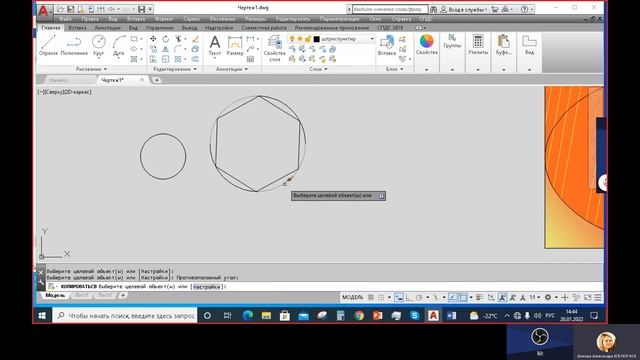The height and width of the screenshot is (360, 640).
Task: Open Свойства слоя layer properties
Action: click(x=274, y=48)
